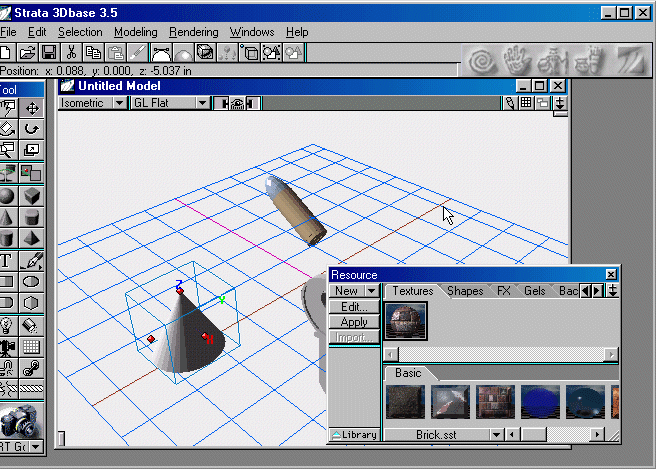Select the Spotlight tool
The width and height of the screenshot is (656, 469).
[32, 325]
